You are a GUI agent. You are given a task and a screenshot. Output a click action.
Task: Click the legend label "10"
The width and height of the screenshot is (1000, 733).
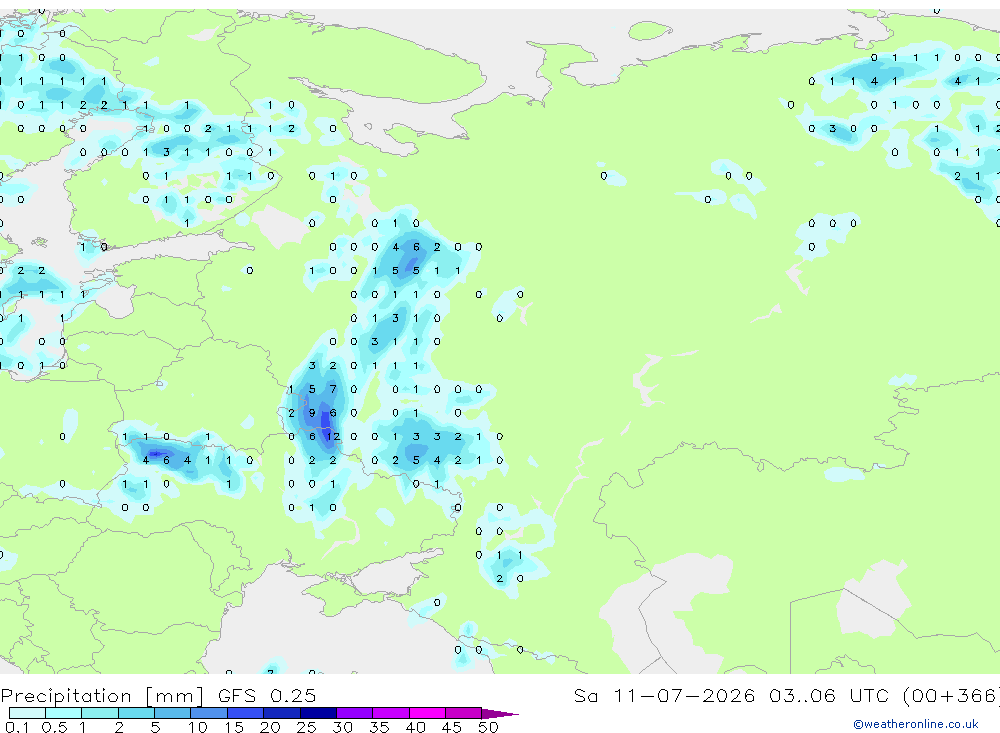pos(198,727)
